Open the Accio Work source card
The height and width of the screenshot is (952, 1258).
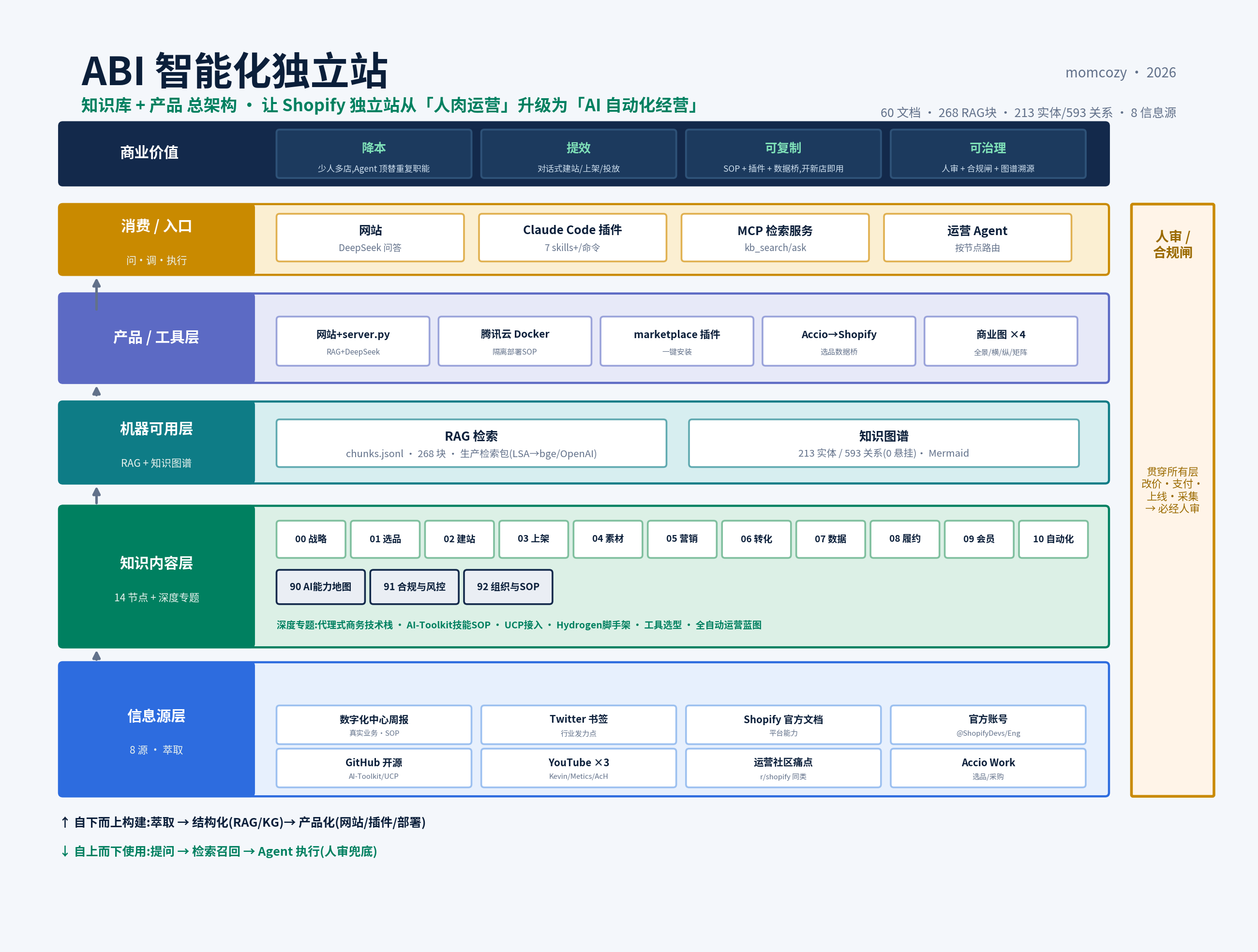(x=988, y=768)
